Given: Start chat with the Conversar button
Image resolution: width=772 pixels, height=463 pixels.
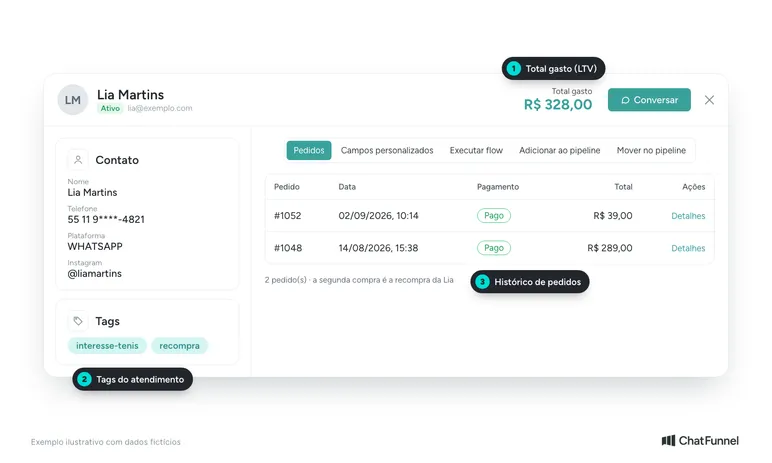Looking at the screenshot, I should (649, 100).
